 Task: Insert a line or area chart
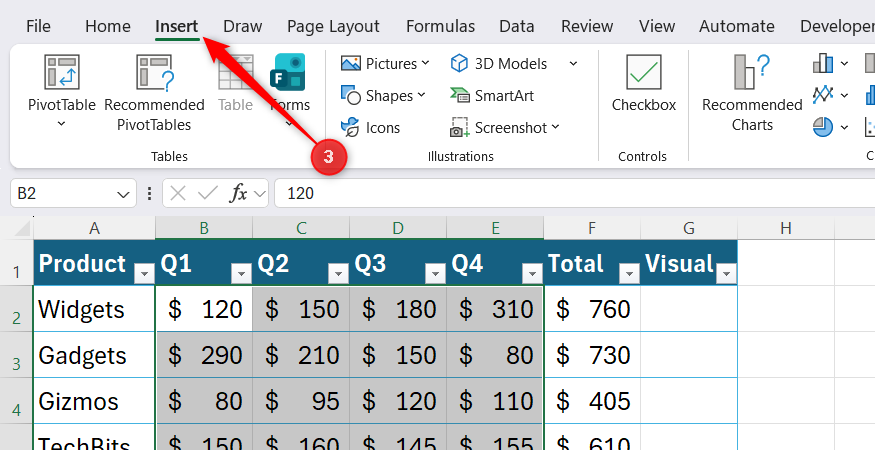tap(823, 95)
